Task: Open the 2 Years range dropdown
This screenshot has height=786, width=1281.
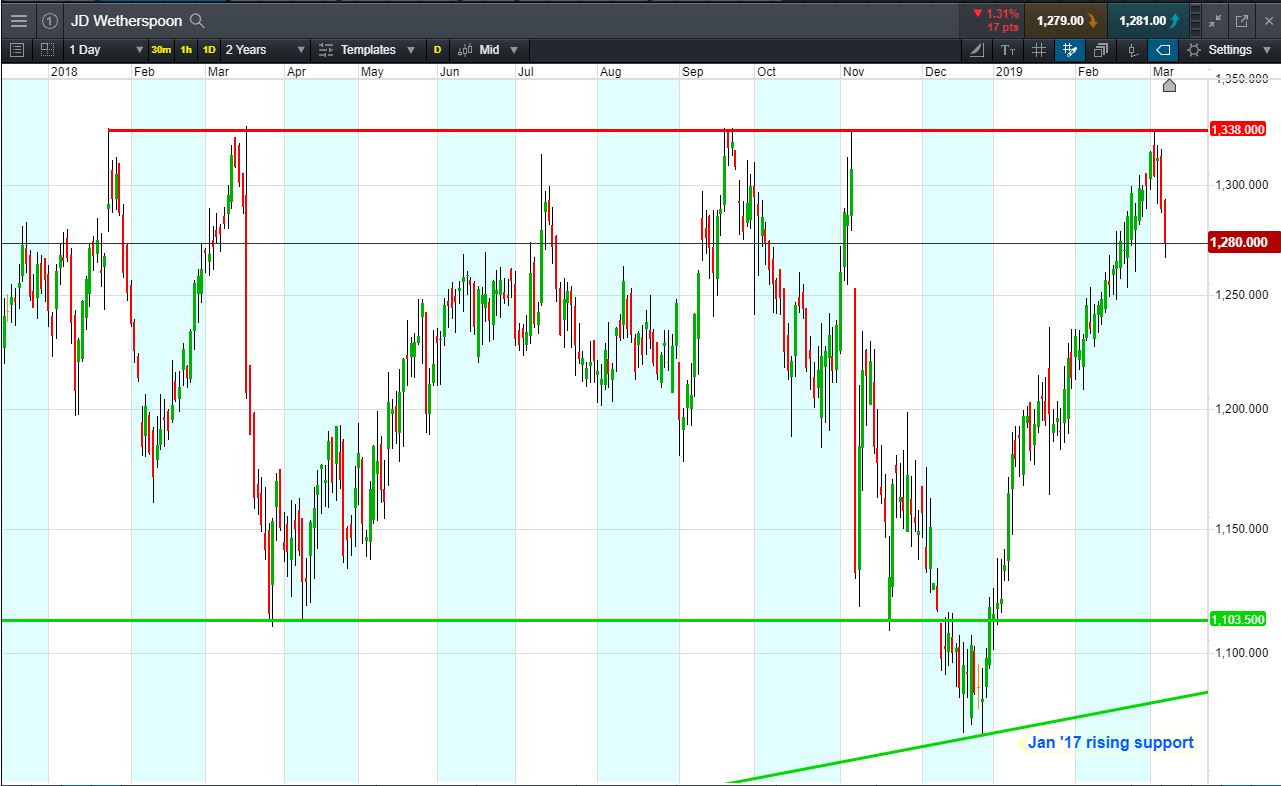Action: (265, 50)
